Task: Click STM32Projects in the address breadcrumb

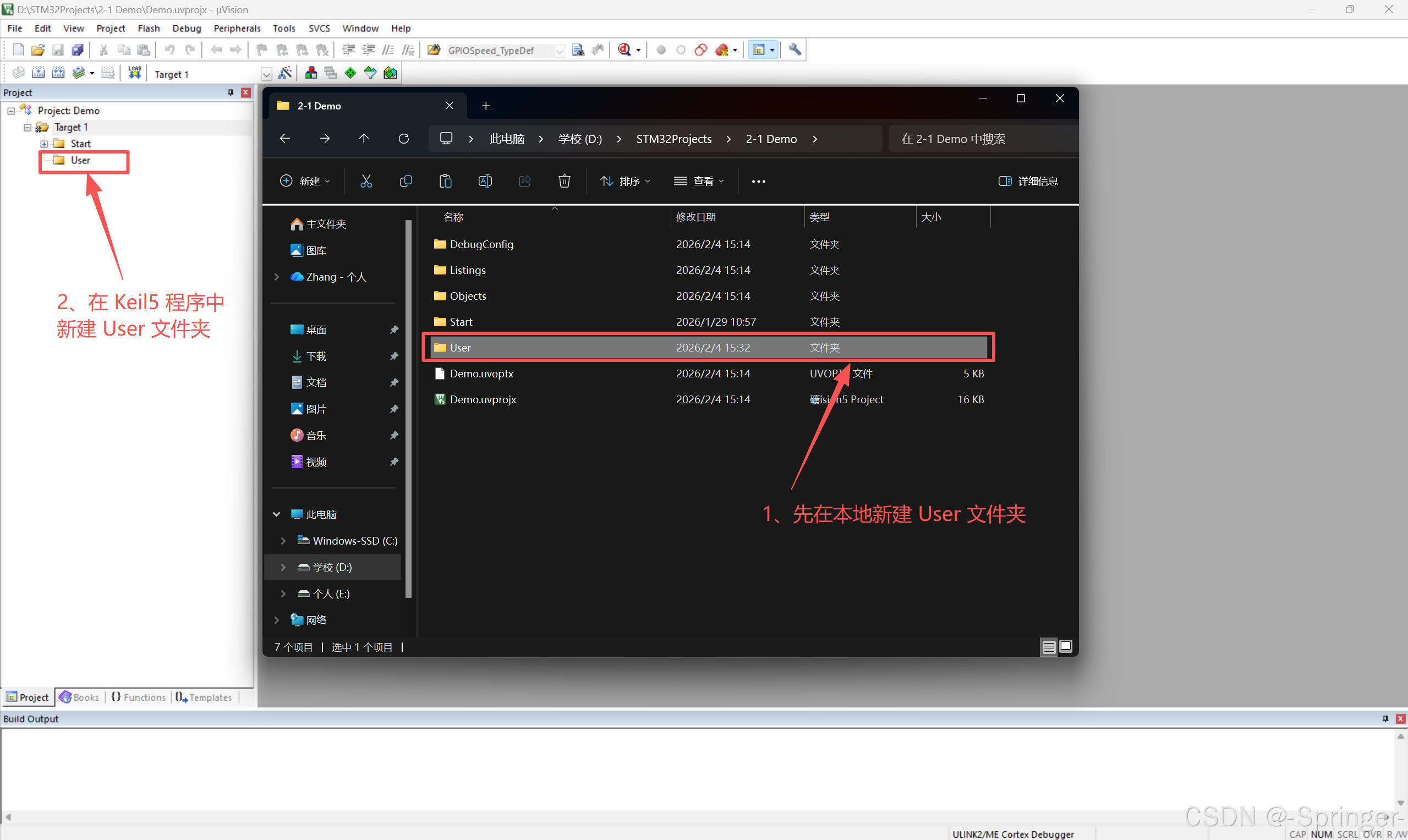Action: click(673, 139)
